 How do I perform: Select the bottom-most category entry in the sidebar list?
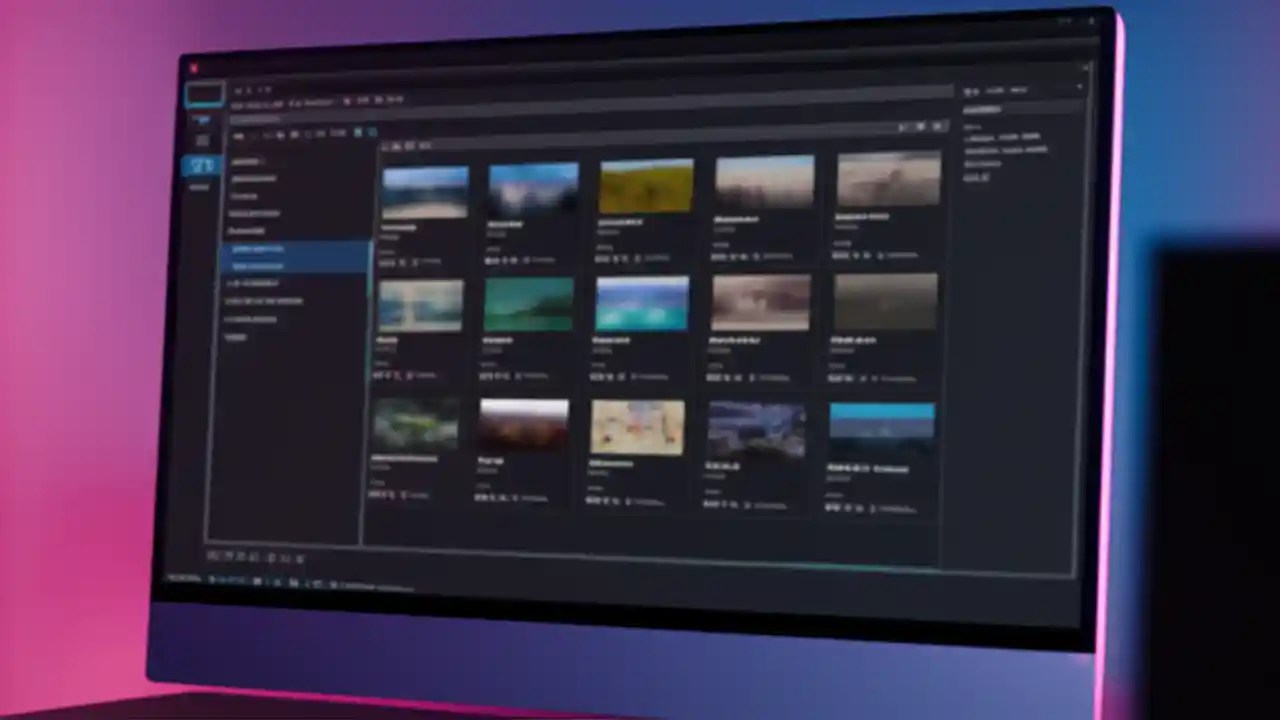tap(237, 337)
